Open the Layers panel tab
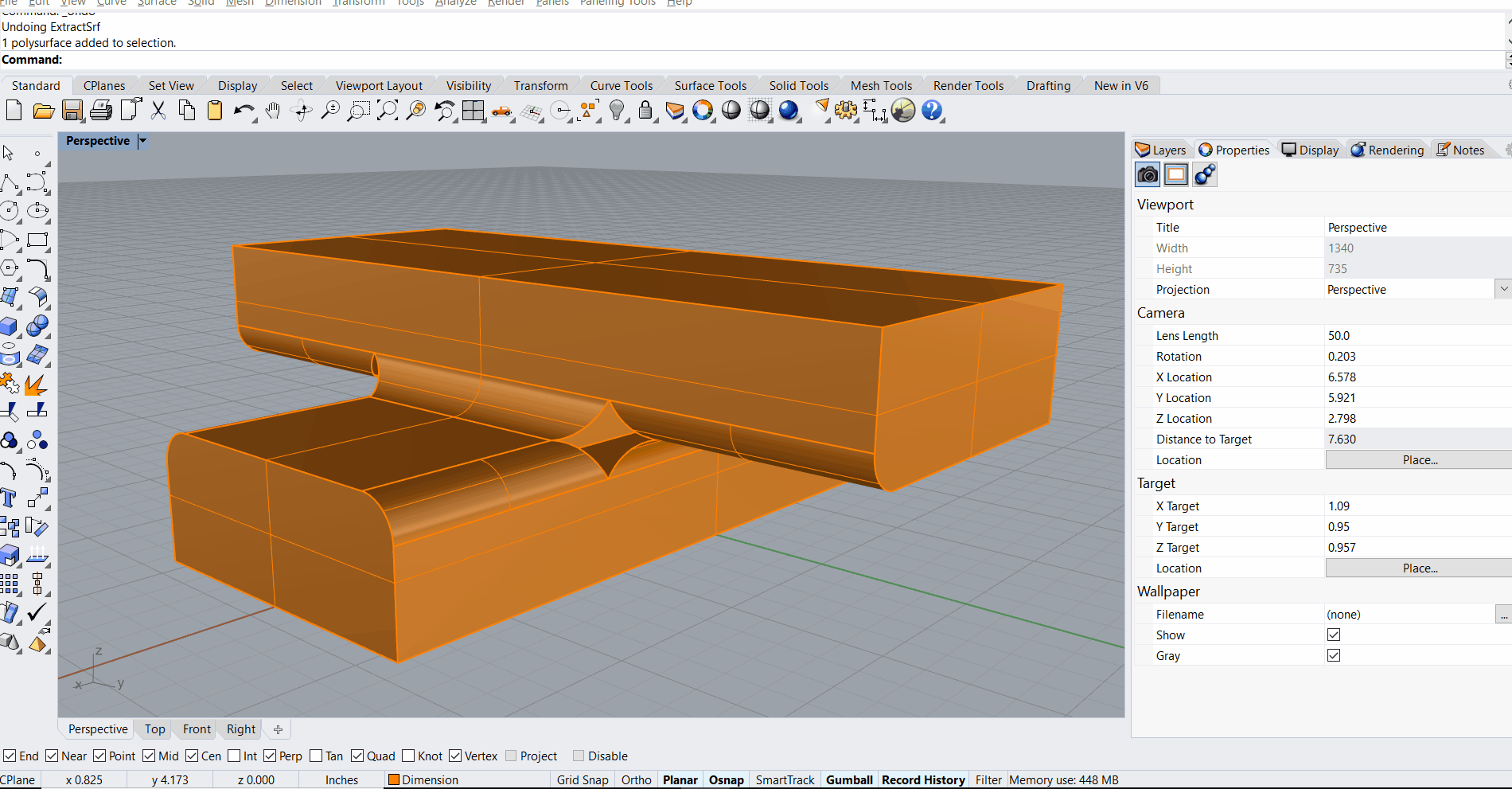This screenshot has height=789, width=1512. coord(1160,150)
